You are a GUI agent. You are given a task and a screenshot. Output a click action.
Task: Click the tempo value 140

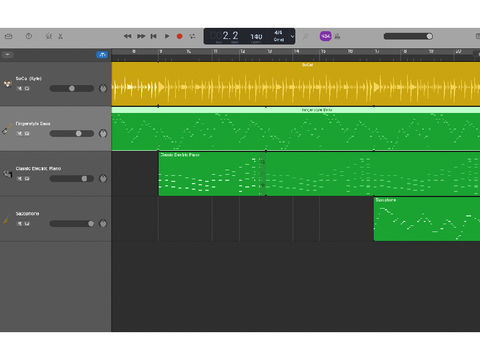256,36
